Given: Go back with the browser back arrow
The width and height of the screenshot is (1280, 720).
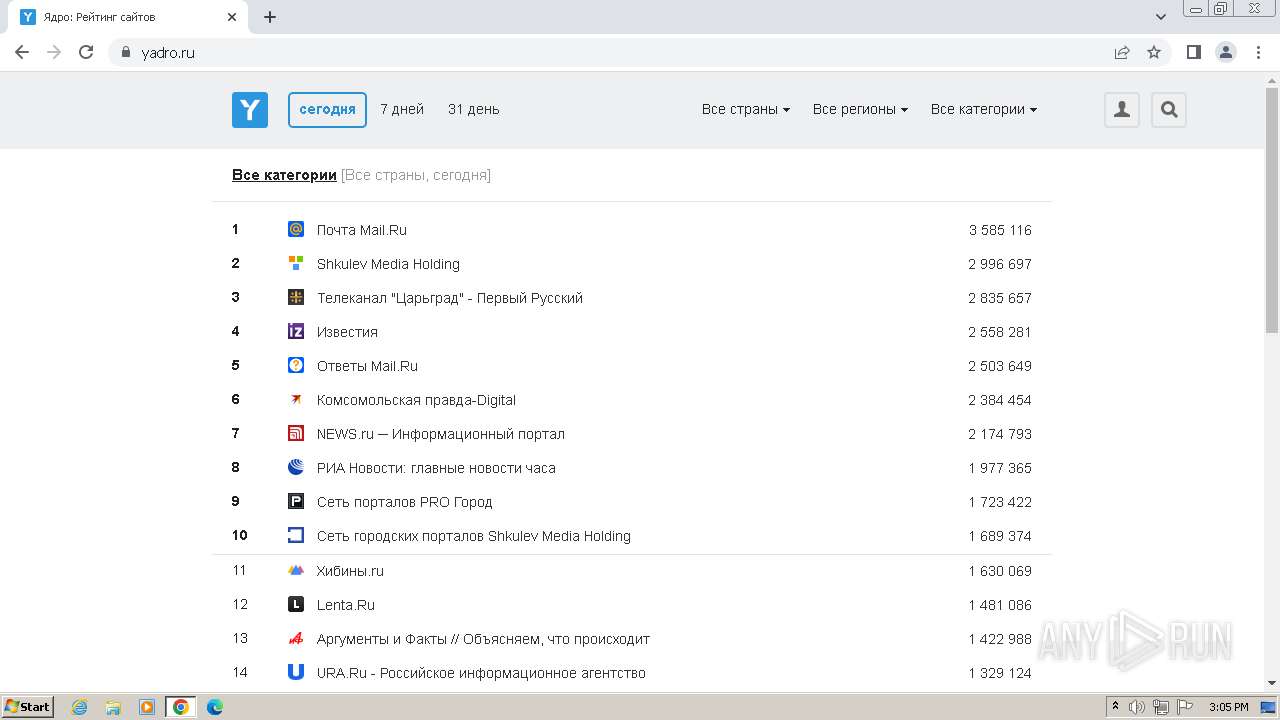Looking at the screenshot, I should (x=22, y=52).
